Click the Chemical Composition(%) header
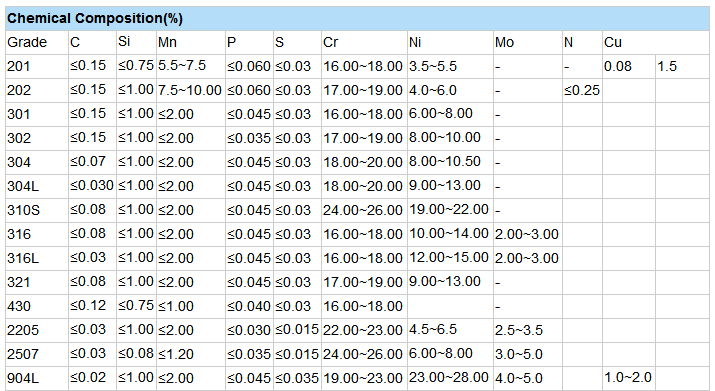 (358, 19)
